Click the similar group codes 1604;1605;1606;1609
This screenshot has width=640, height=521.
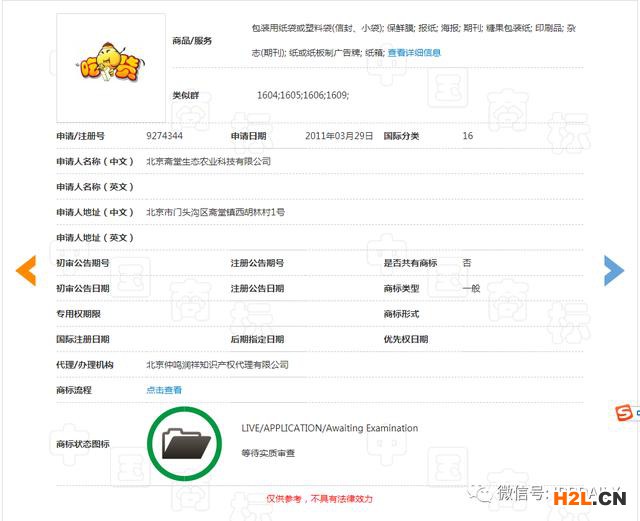(x=303, y=95)
